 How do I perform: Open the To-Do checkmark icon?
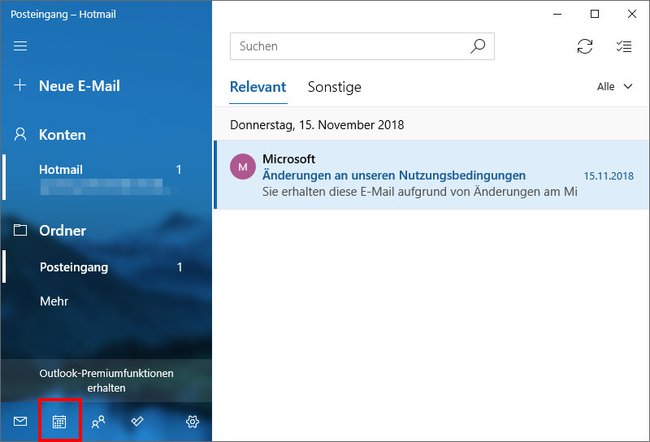point(137,422)
